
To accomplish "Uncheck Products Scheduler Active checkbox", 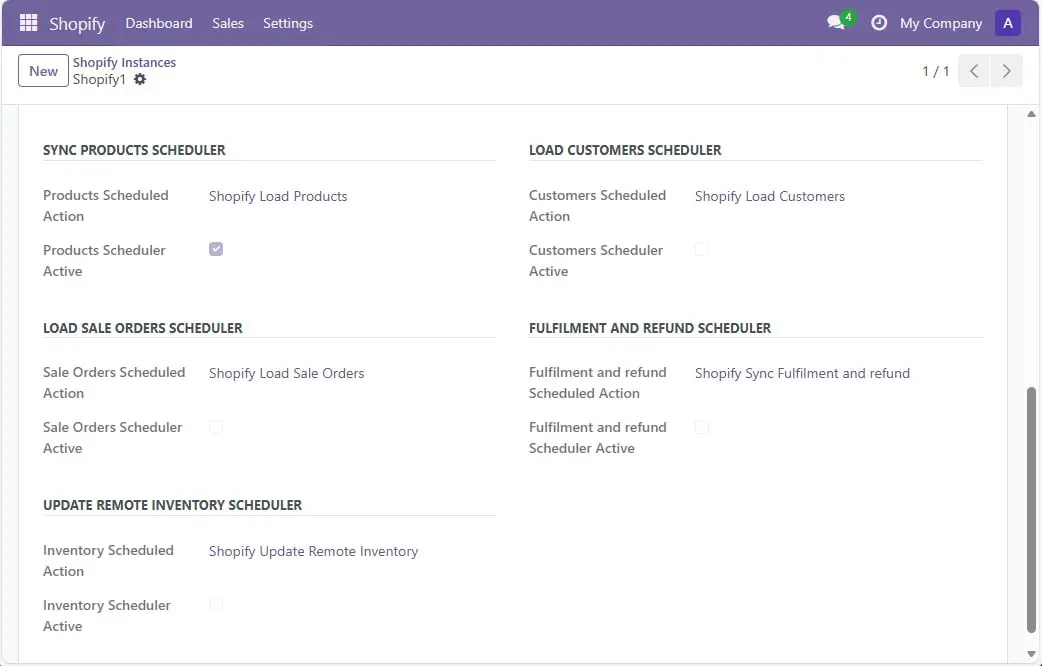I will [216, 249].
